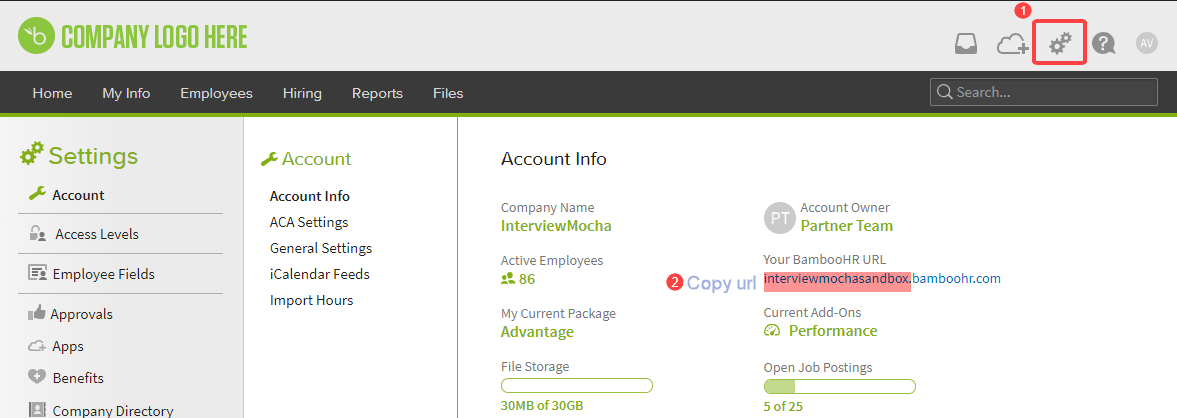Screen dimensions: 1177x418
Task: Click the 86 active employees count
Action: click(x=527, y=279)
